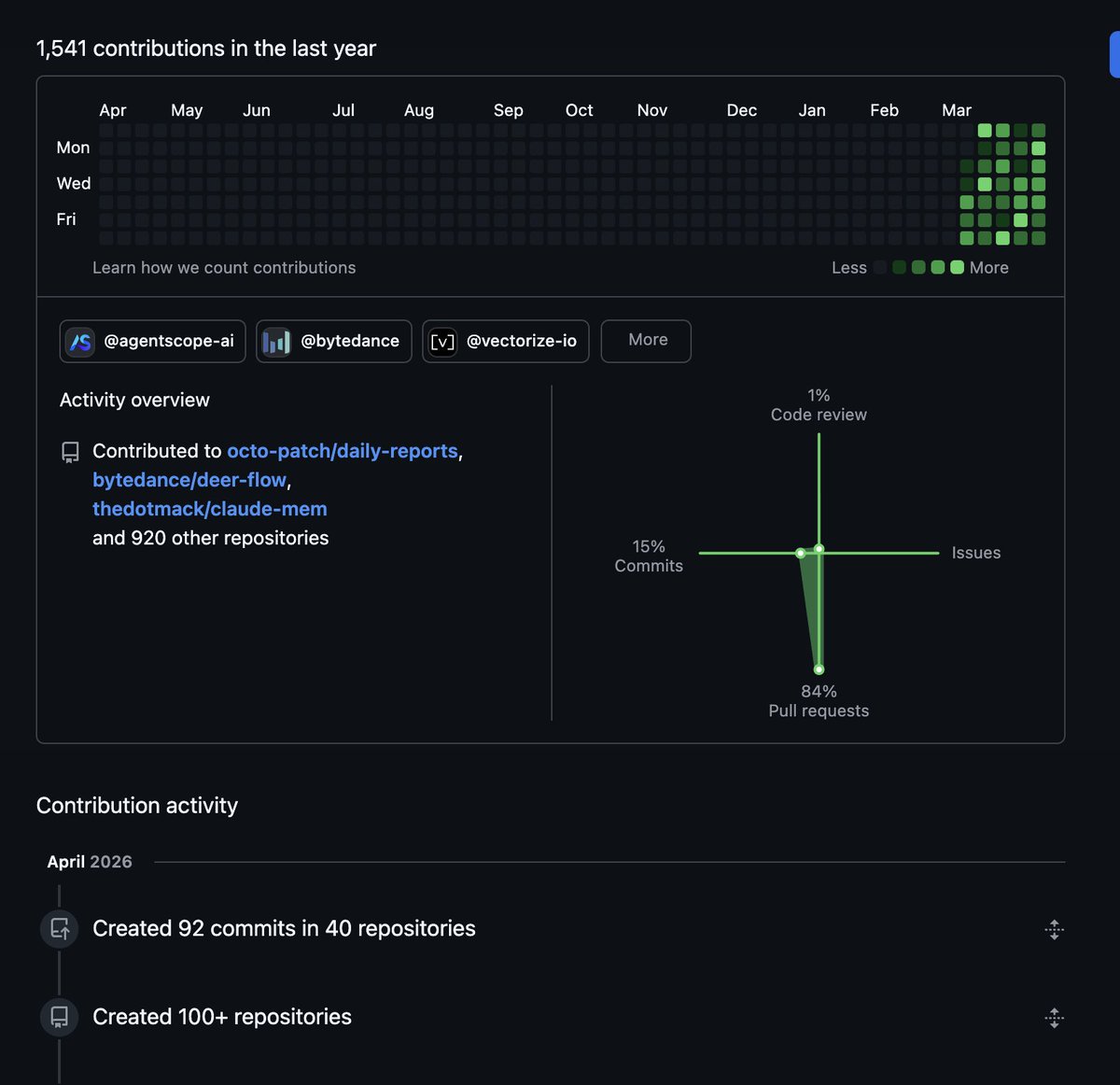The height and width of the screenshot is (1085, 1120).
Task: Click the bytedance organization logo icon
Action: coord(276,342)
